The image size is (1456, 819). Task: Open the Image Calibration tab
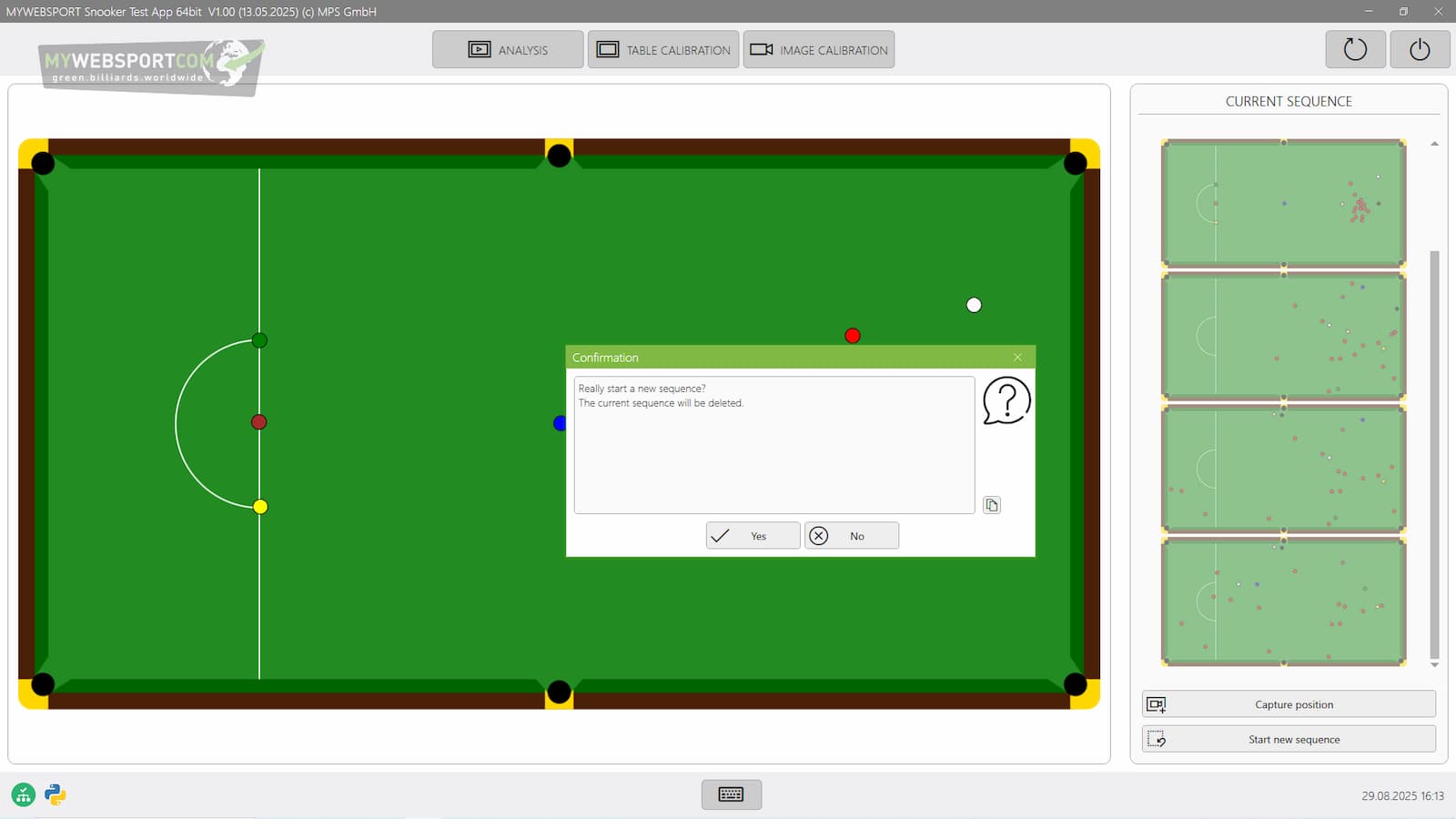(819, 50)
